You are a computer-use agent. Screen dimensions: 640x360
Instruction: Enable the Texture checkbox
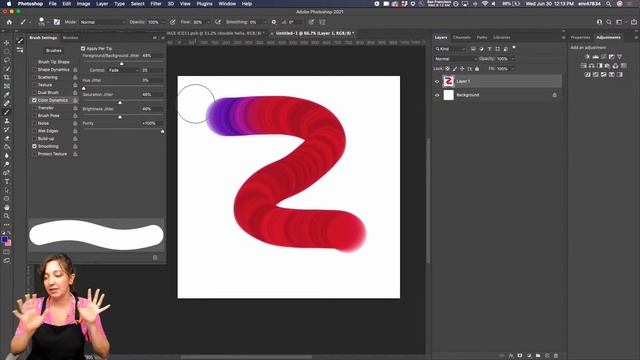pos(34,85)
